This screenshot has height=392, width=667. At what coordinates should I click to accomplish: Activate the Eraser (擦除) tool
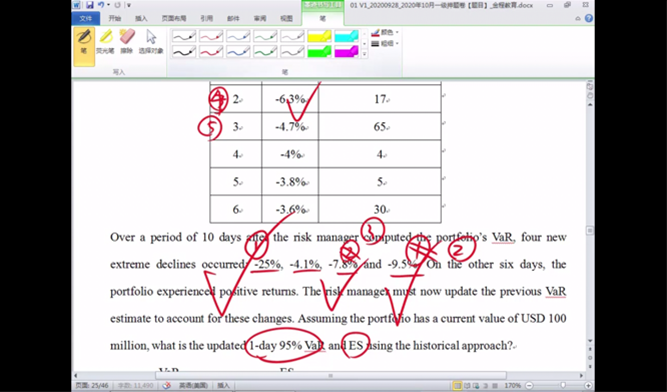pyautogui.click(x=127, y=42)
